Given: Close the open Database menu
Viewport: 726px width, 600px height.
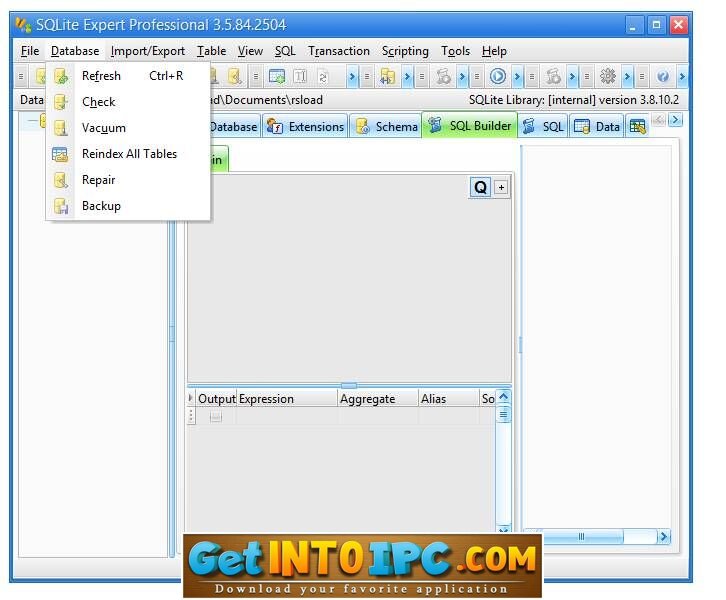Looking at the screenshot, I should pos(75,51).
